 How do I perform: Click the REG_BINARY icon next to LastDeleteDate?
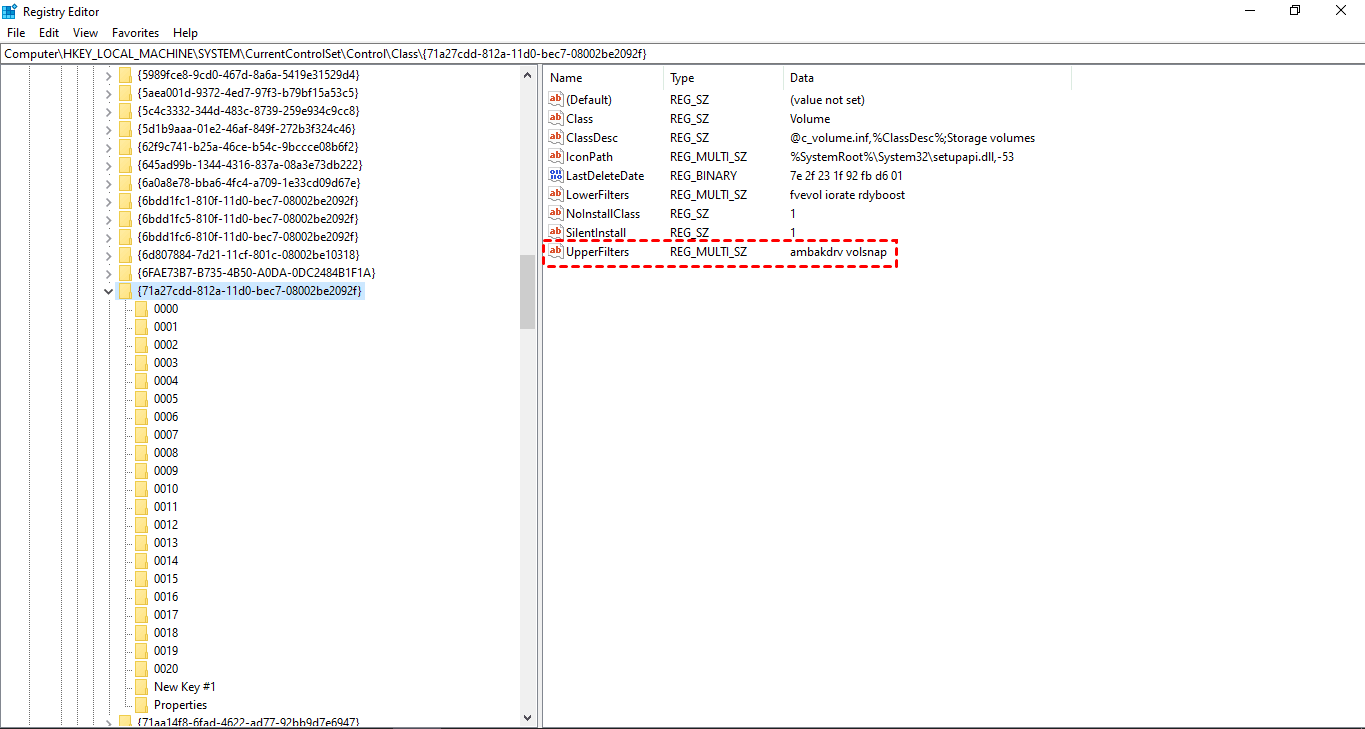click(x=555, y=175)
